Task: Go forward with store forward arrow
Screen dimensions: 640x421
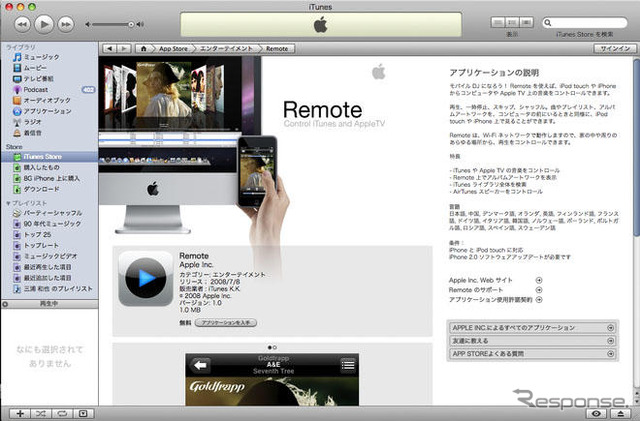Action: pyautogui.click(x=123, y=49)
